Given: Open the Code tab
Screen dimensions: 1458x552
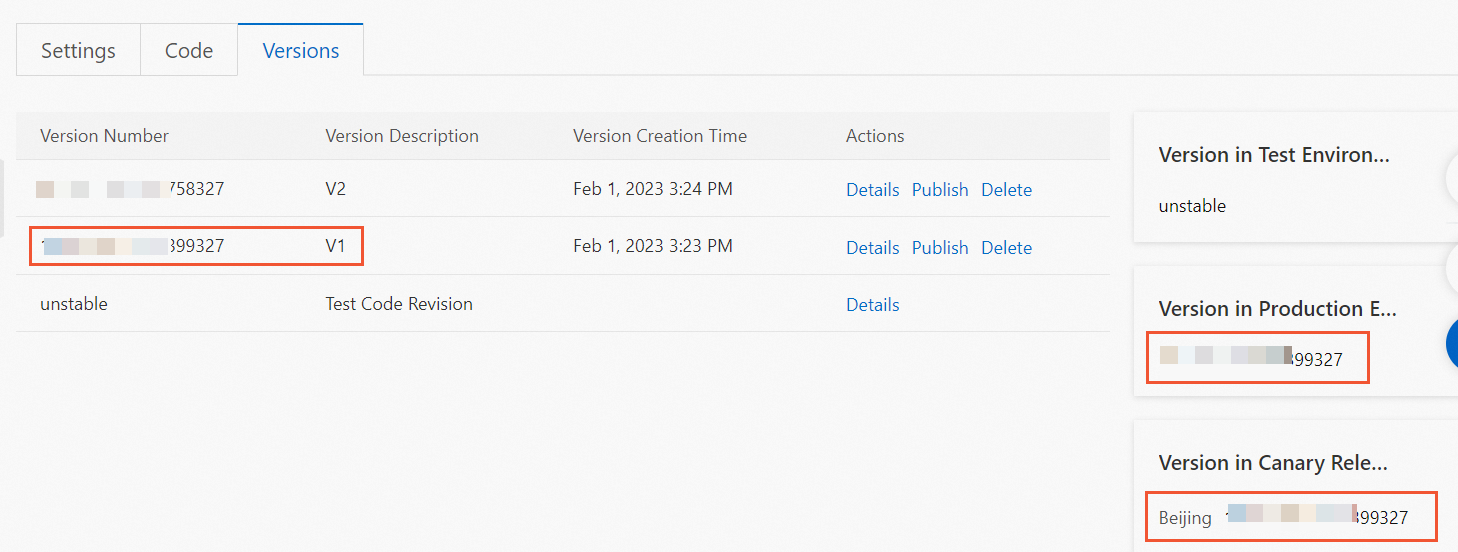Looking at the screenshot, I should tap(189, 51).
